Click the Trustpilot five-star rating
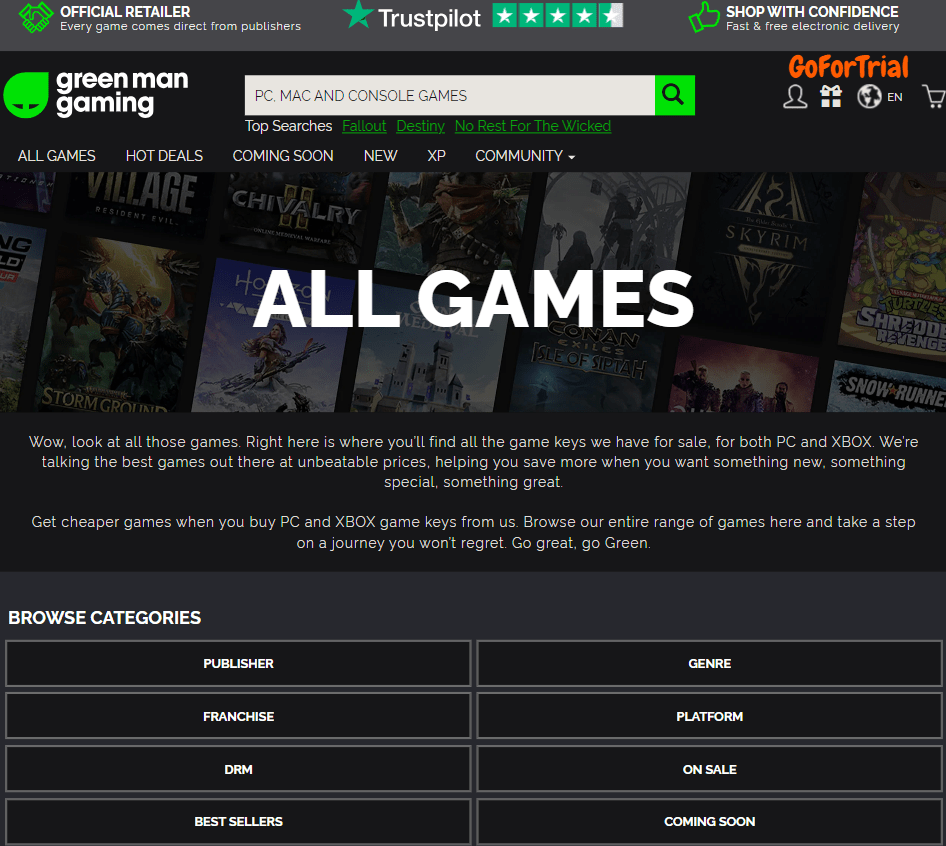Image resolution: width=946 pixels, height=846 pixels. click(x=557, y=16)
